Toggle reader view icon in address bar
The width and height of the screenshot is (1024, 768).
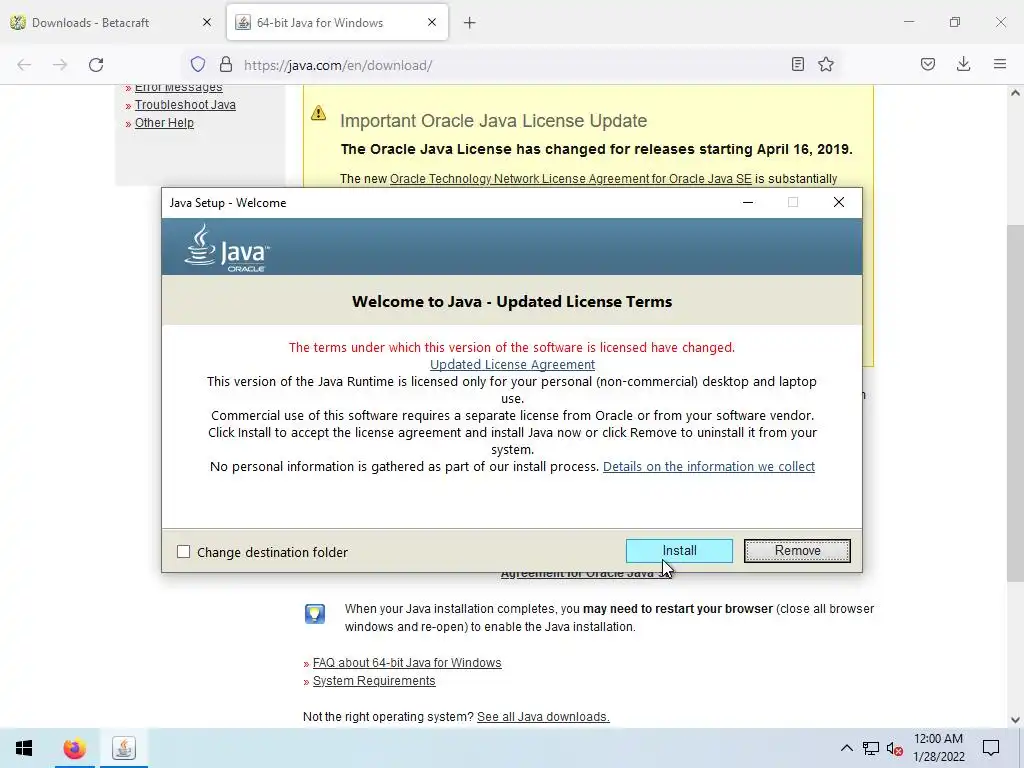[x=797, y=64]
